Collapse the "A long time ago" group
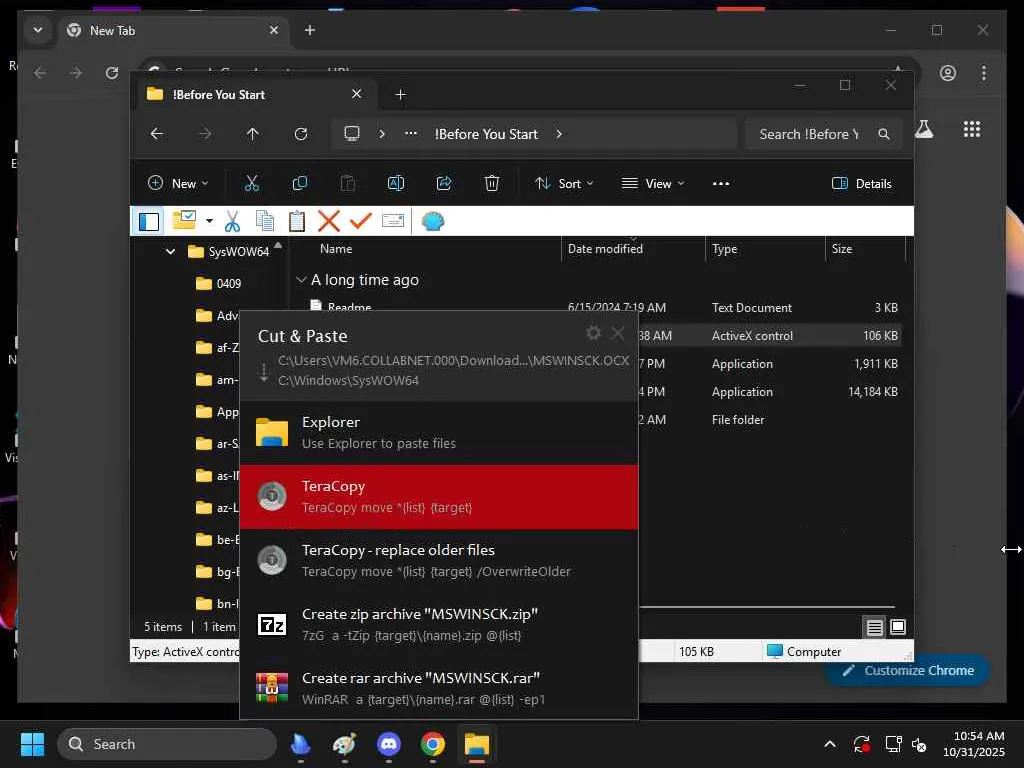The height and width of the screenshot is (768, 1024). 301,280
